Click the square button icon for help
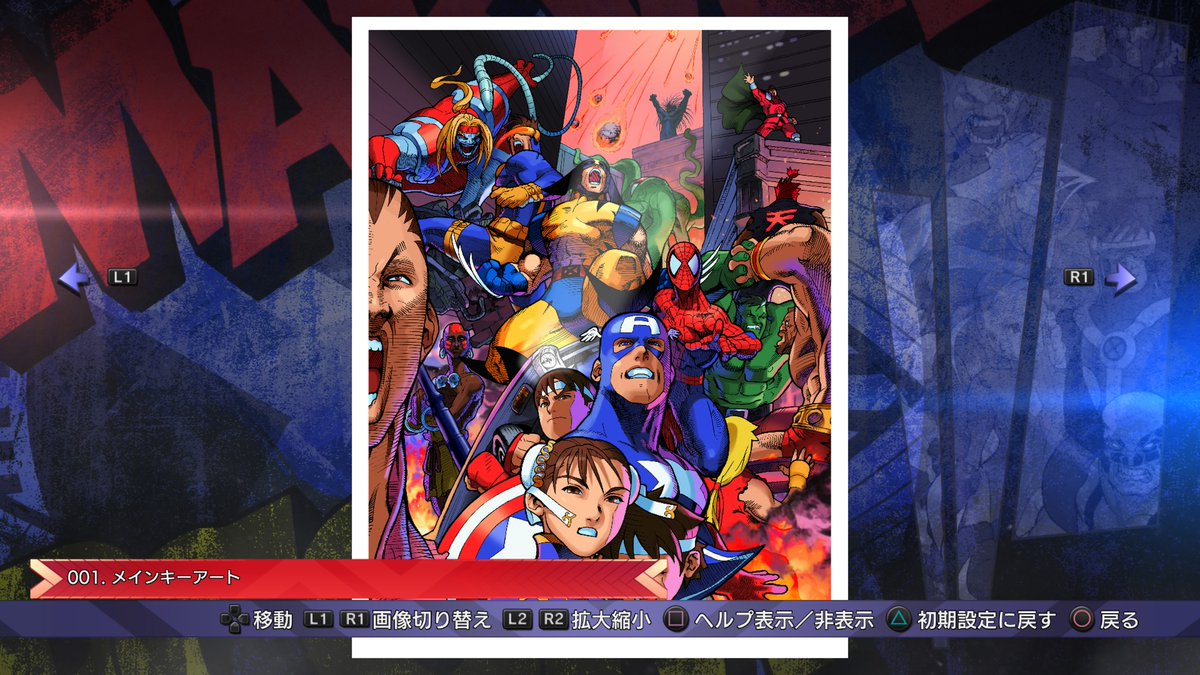The width and height of the screenshot is (1200, 675). 677,620
